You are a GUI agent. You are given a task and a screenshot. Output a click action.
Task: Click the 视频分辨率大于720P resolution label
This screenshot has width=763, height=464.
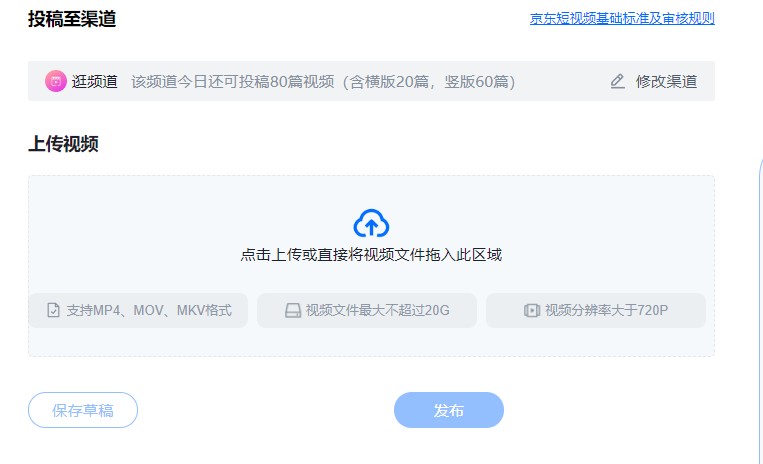coord(606,310)
